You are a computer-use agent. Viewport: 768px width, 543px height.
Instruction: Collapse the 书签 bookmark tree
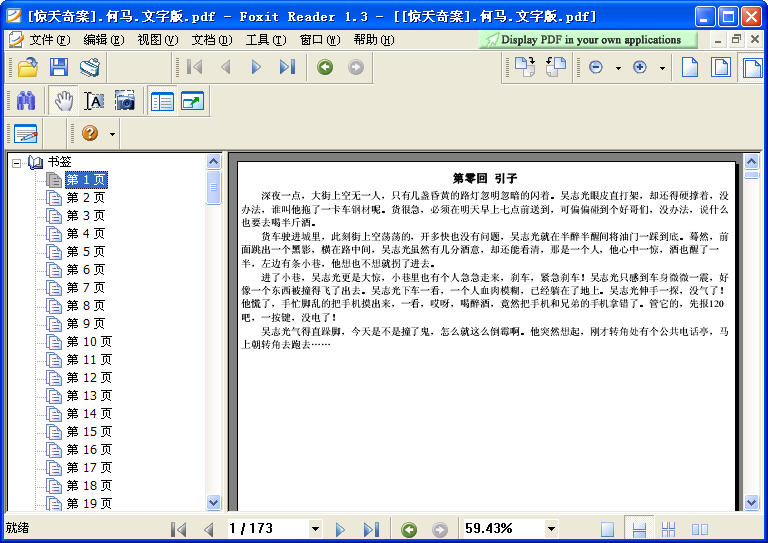(x=16, y=163)
